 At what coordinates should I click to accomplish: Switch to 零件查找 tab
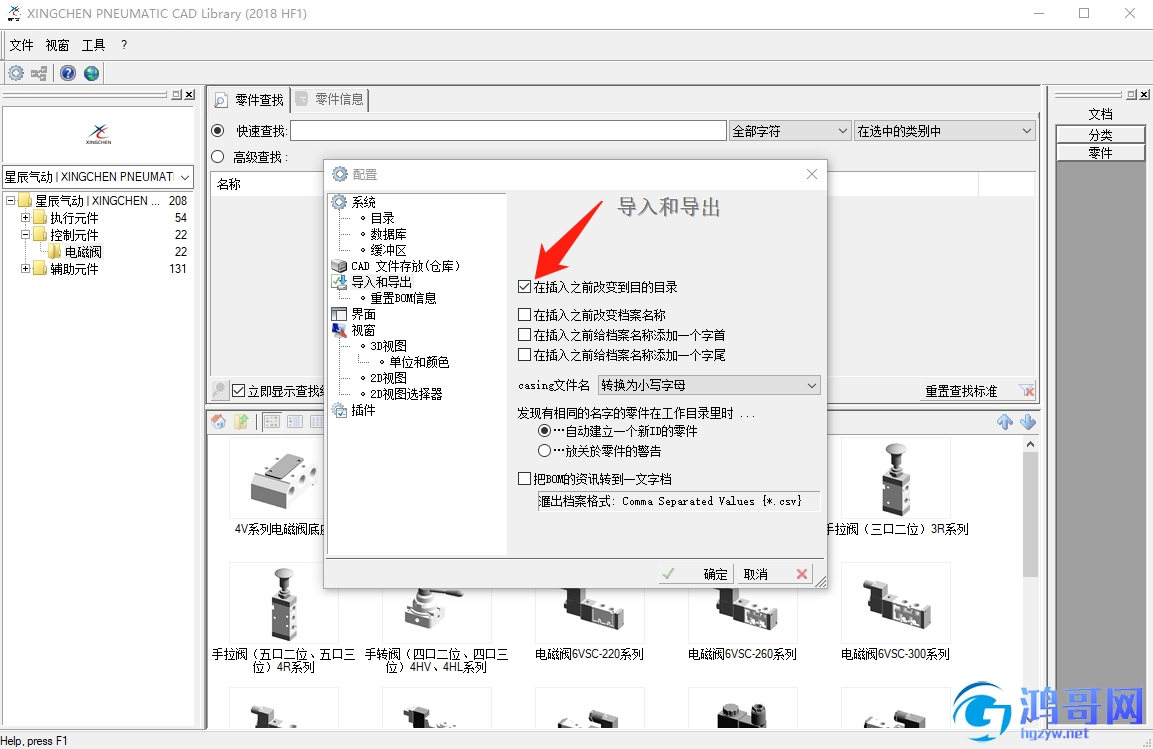249,99
